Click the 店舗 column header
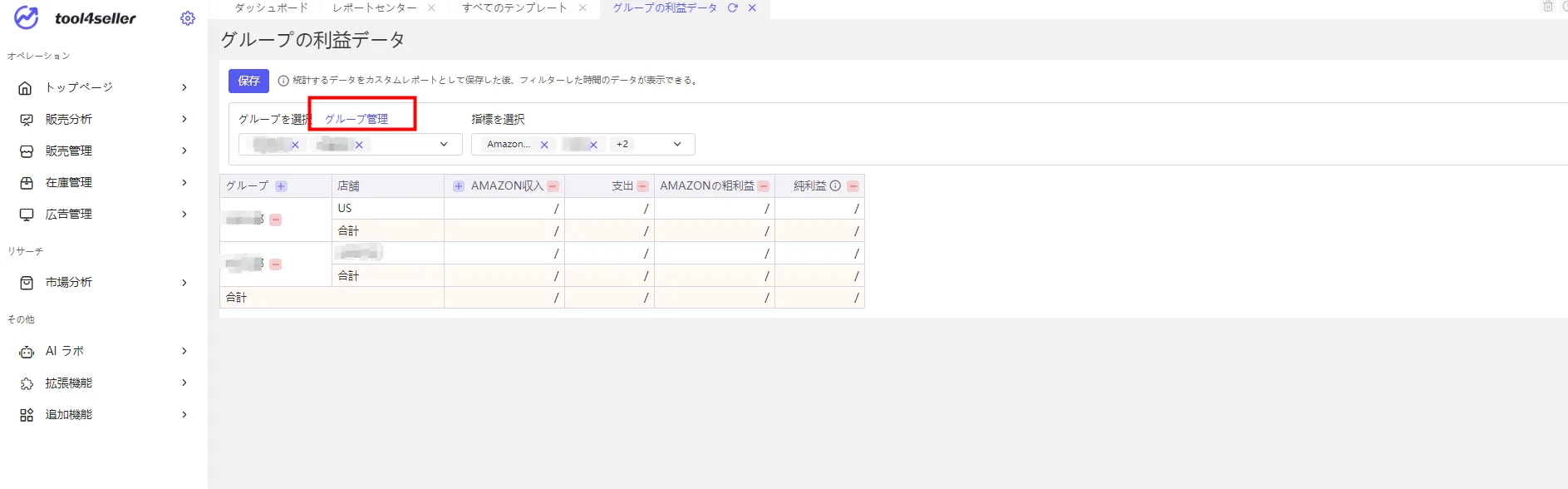 [388, 186]
